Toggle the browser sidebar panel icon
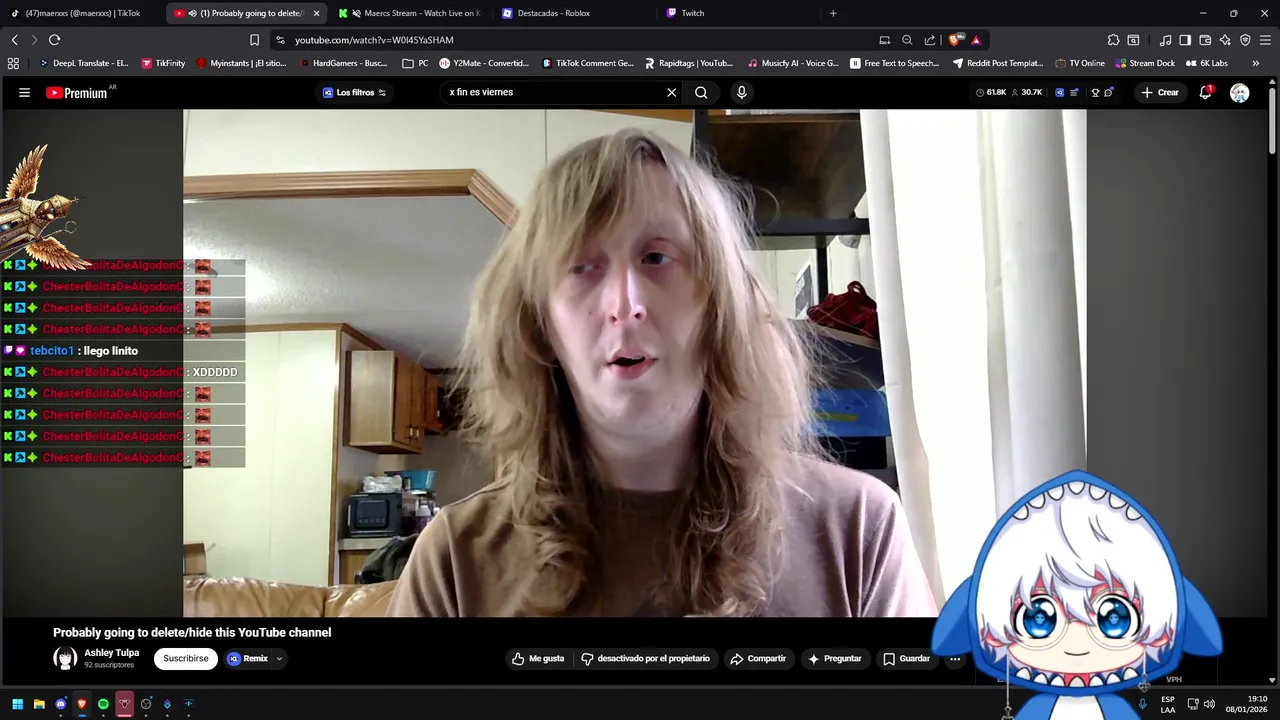This screenshot has width=1280, height=720. pos(1185,40)
